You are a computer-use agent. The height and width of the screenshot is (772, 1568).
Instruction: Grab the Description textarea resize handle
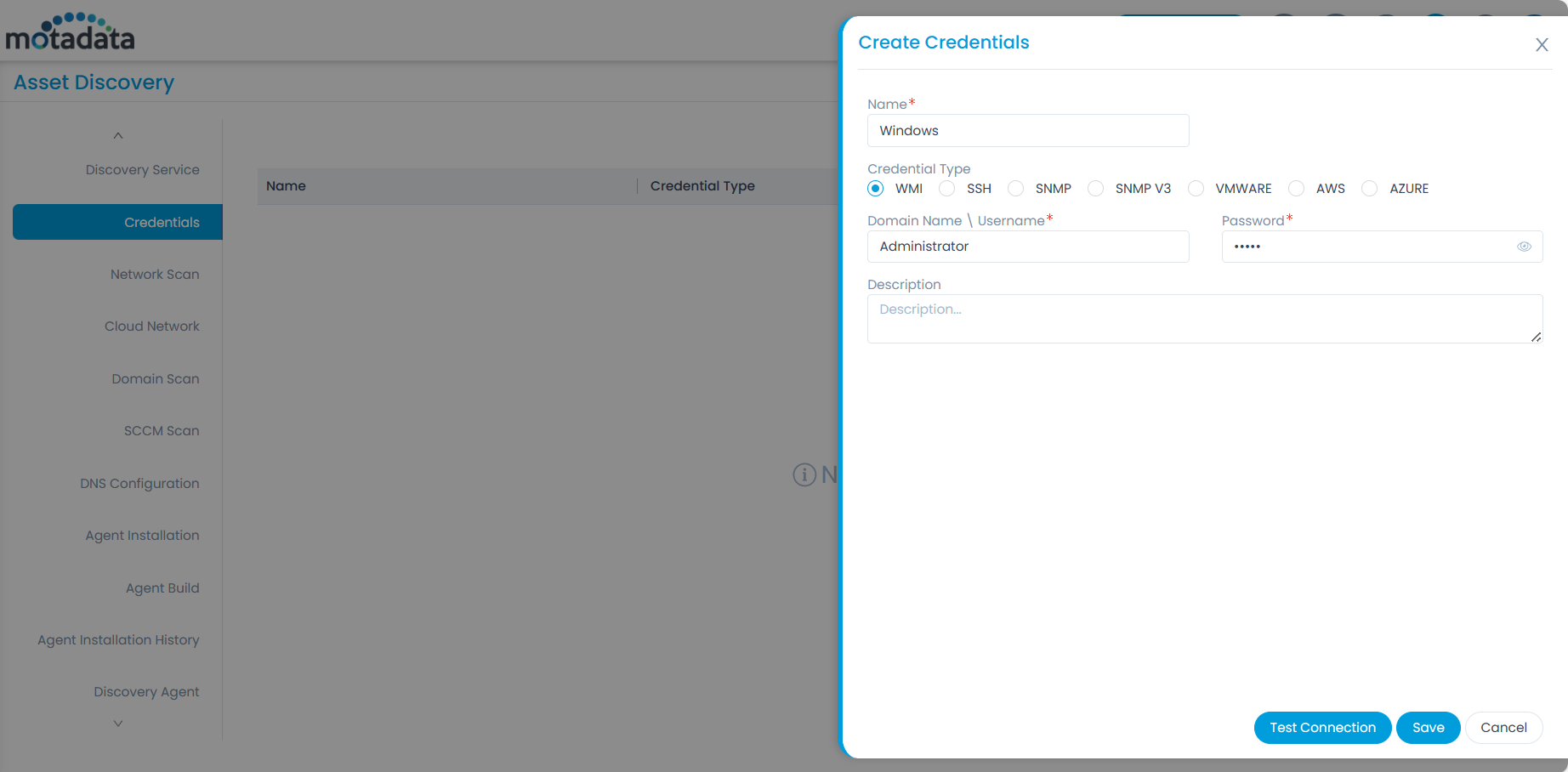click(x=1536, y=338)
